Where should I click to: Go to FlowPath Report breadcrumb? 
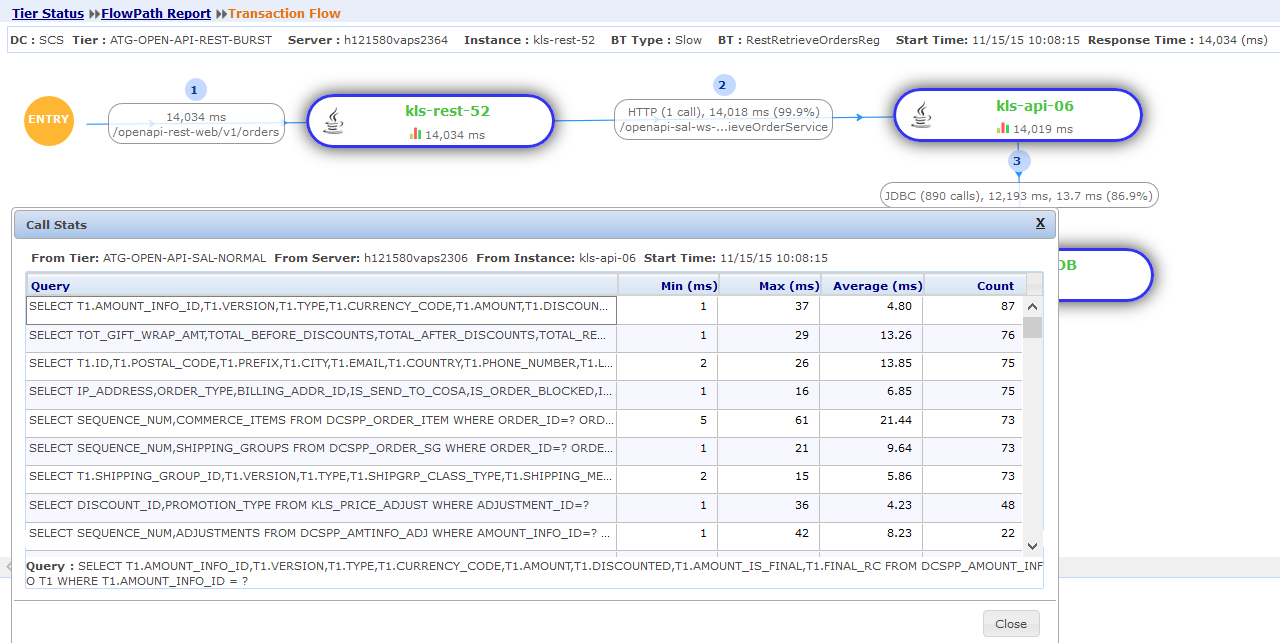(x=156, y=14)
